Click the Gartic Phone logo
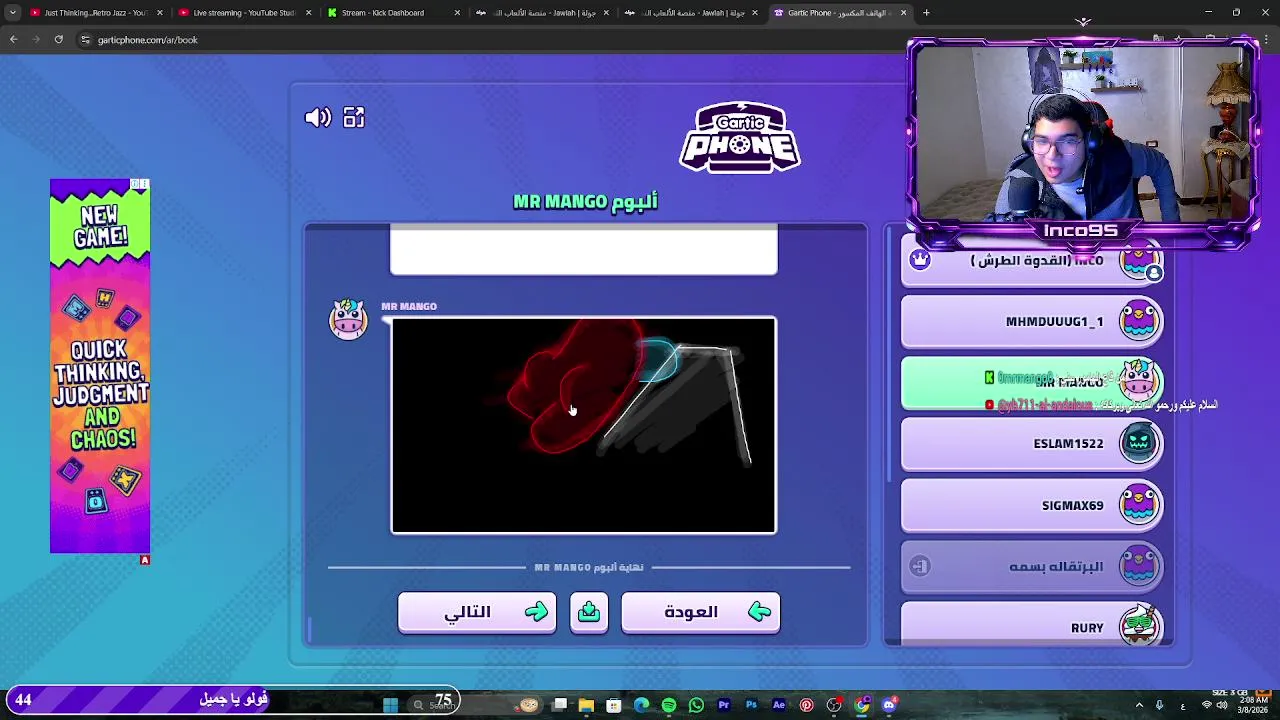1280x720 pixels. pos(740,137)
